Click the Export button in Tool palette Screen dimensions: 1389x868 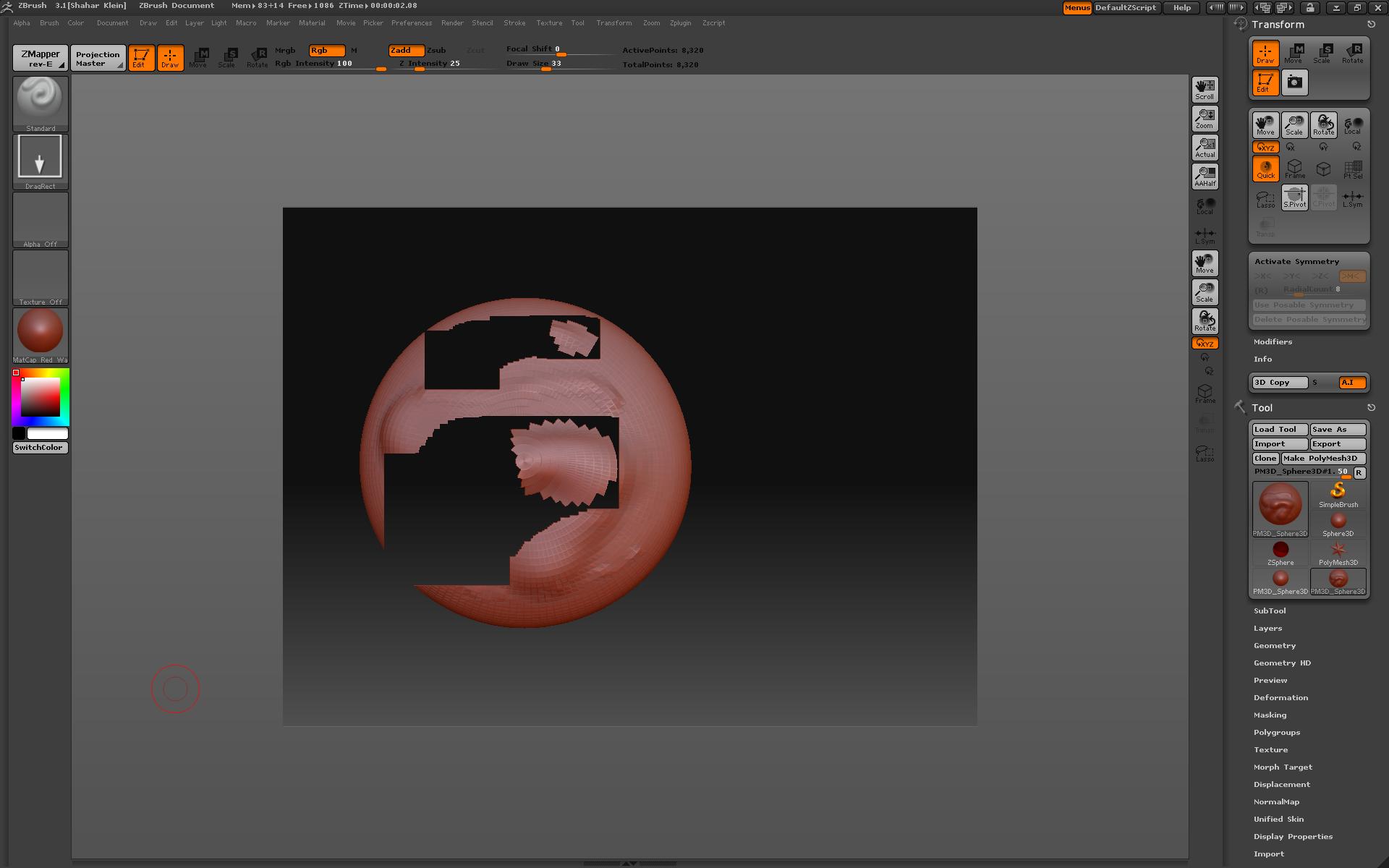[1337, 443]
